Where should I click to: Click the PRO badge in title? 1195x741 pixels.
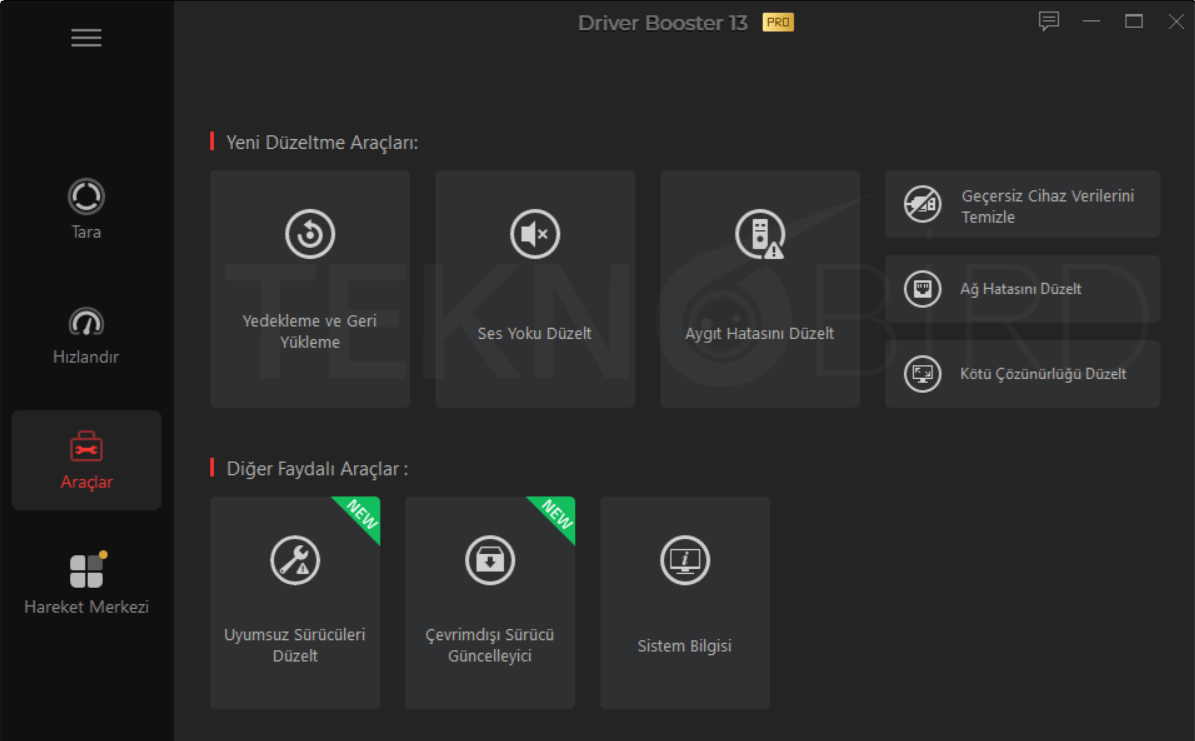click(x=778, y=22)
